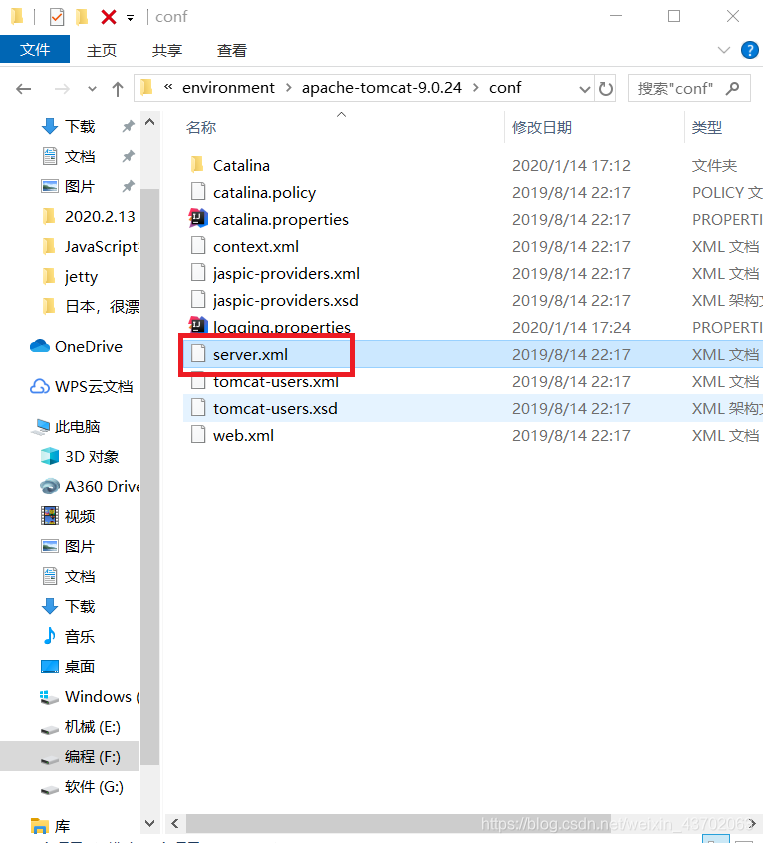The image size is (763, 843).
Task: Switch to the 查看 ribbon tab
Action: pyautogui.click(x=231, y=51)
